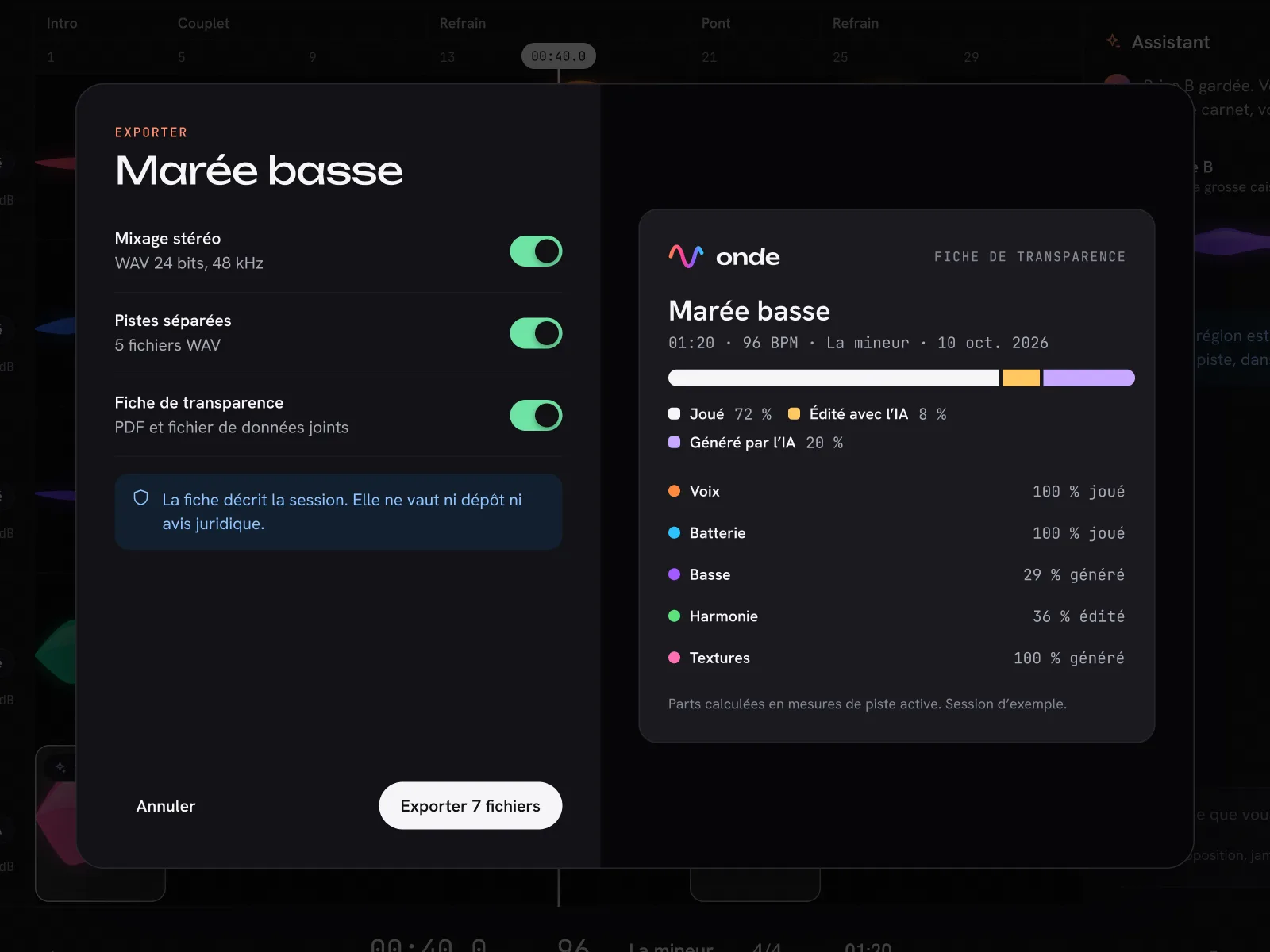Click the 'Parts calculées en mesures' footnote
1270x952 pixels.
pyautogui.click(x=868, y=704)
